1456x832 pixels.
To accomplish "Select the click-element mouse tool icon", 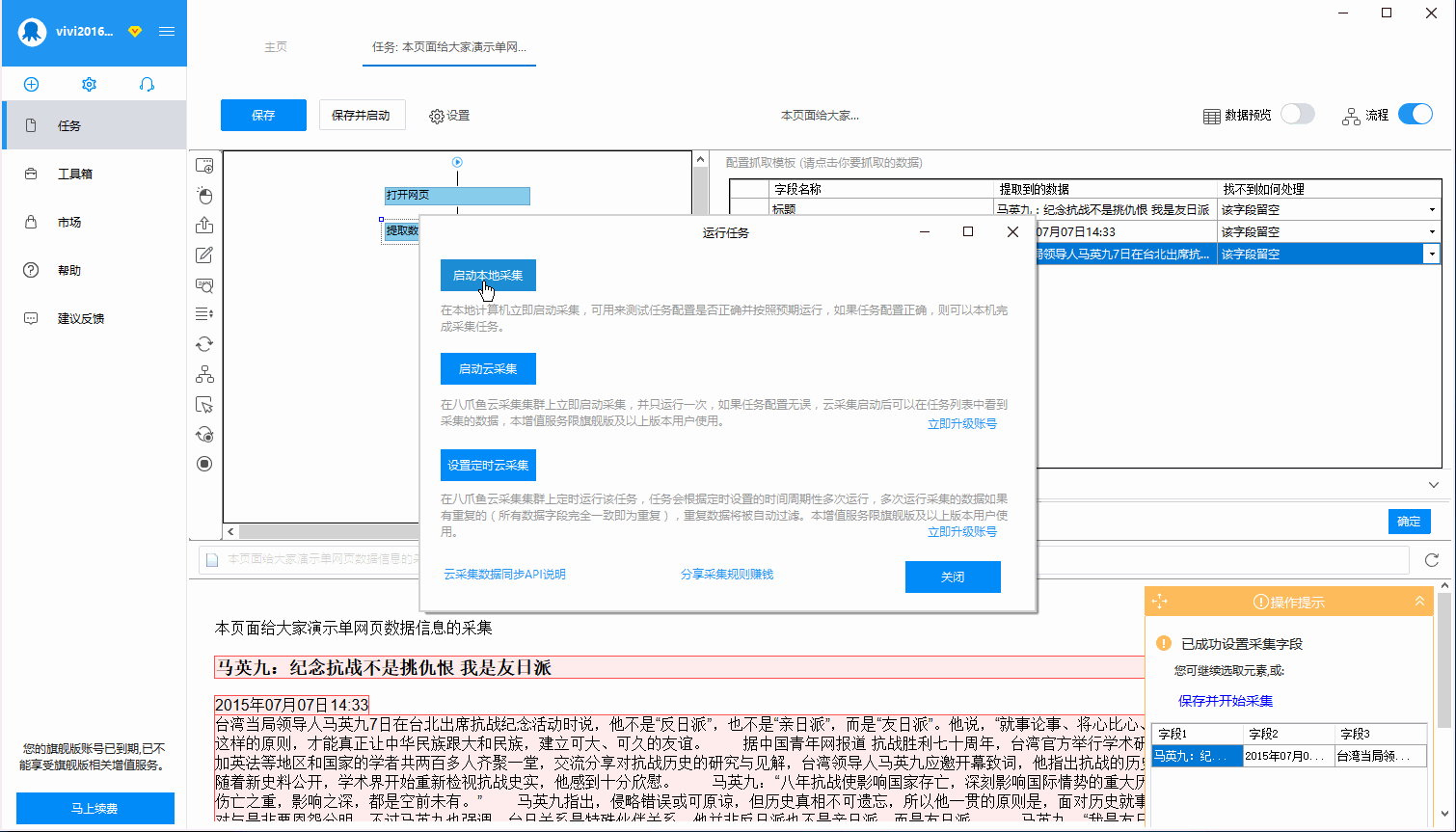I will (204, 196).
